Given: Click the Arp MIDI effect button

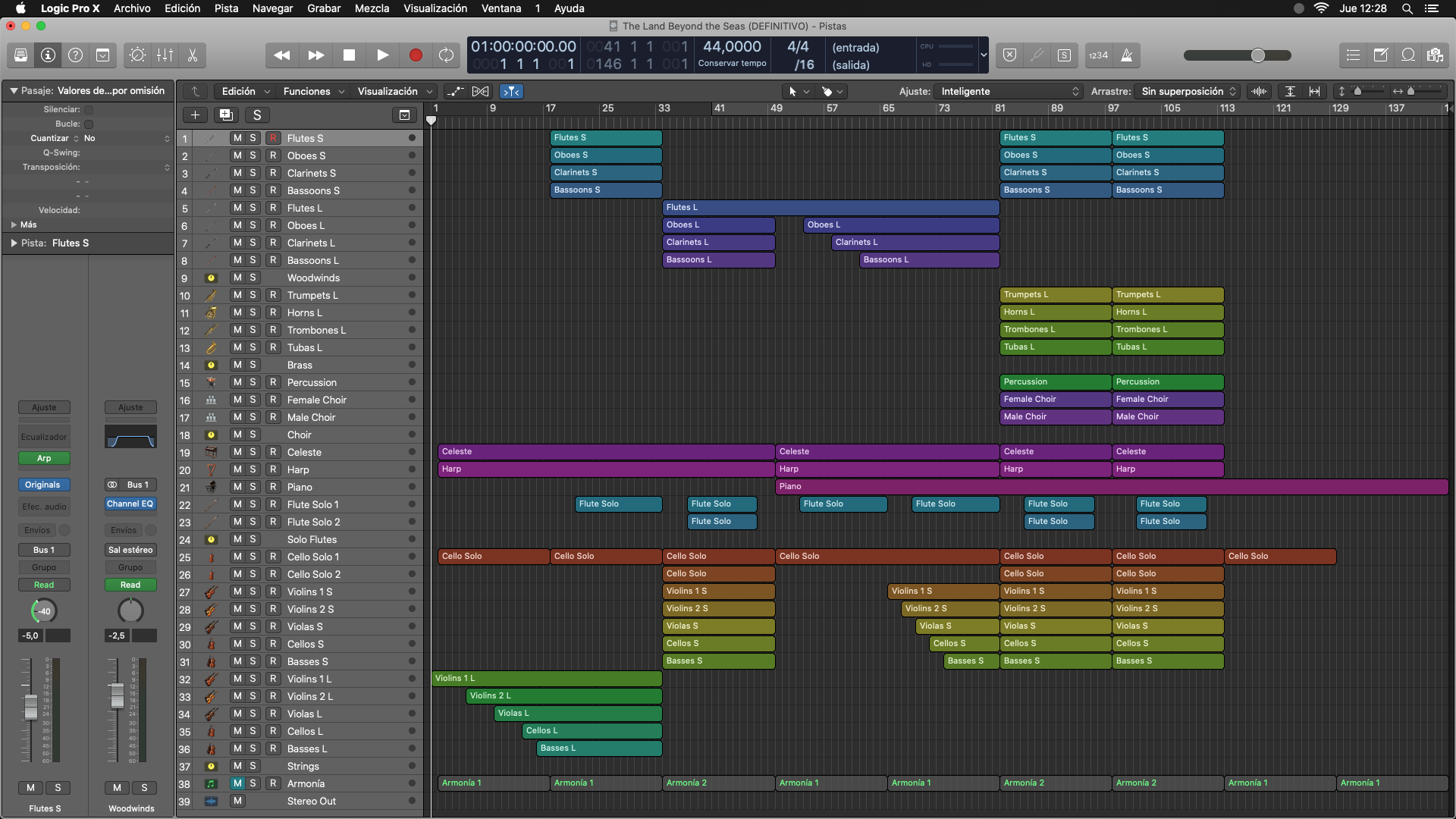Looking at the screenshot, I should tap(44, 458).
